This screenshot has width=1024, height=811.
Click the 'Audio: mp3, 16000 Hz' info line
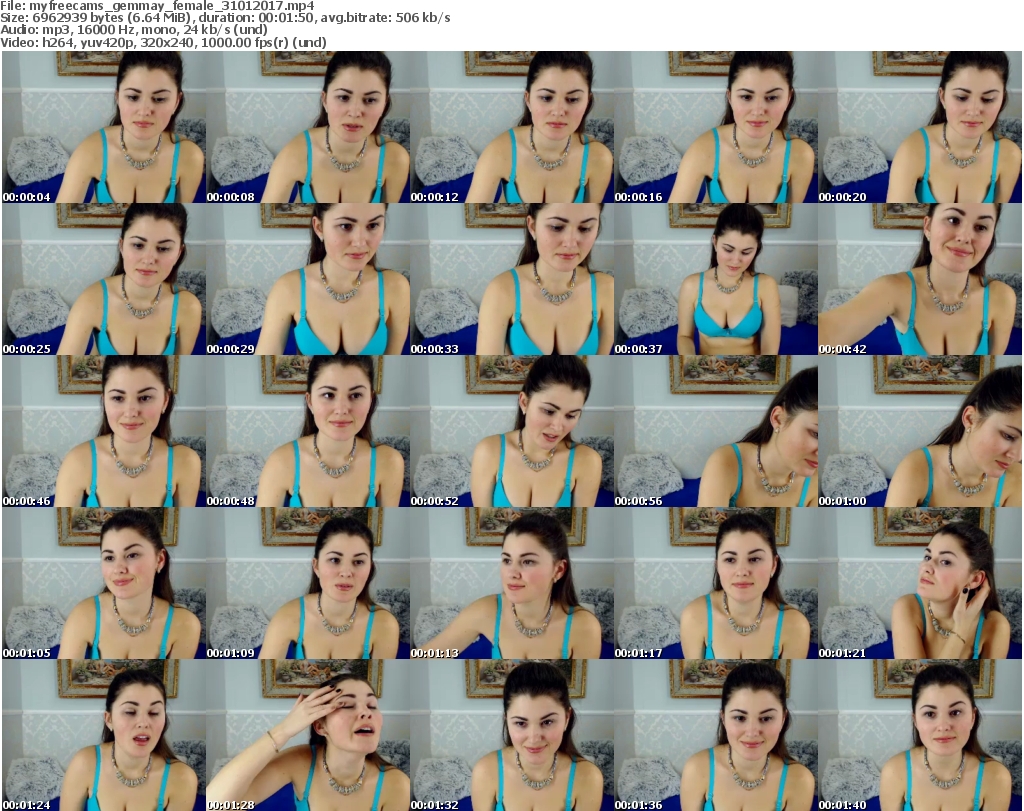point(134,30)
